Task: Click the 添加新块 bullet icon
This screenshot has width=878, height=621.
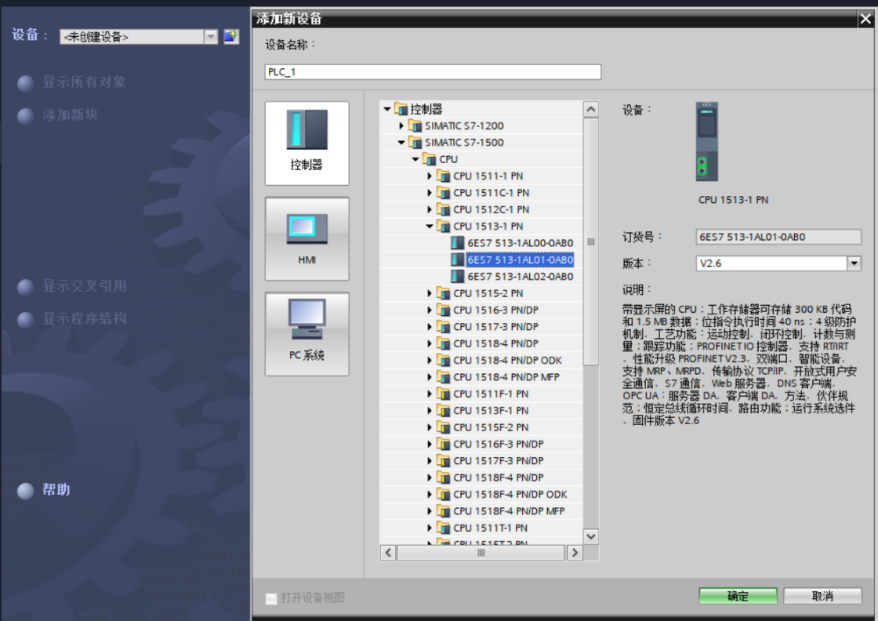Action: [26, 116]
